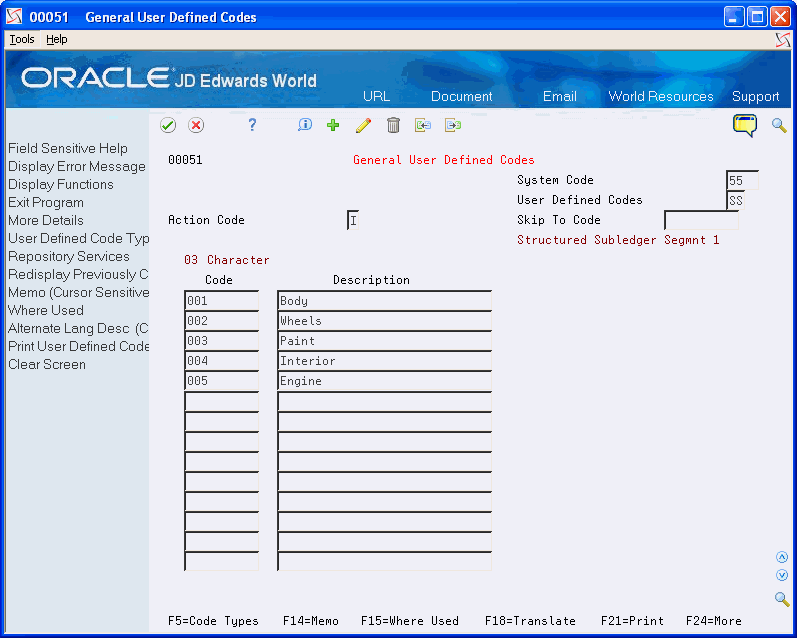The height and width of the screenshot is (638, 797).
Task: Click F21=Print function key
Action: pyautogui.click(x=632, y=621)
